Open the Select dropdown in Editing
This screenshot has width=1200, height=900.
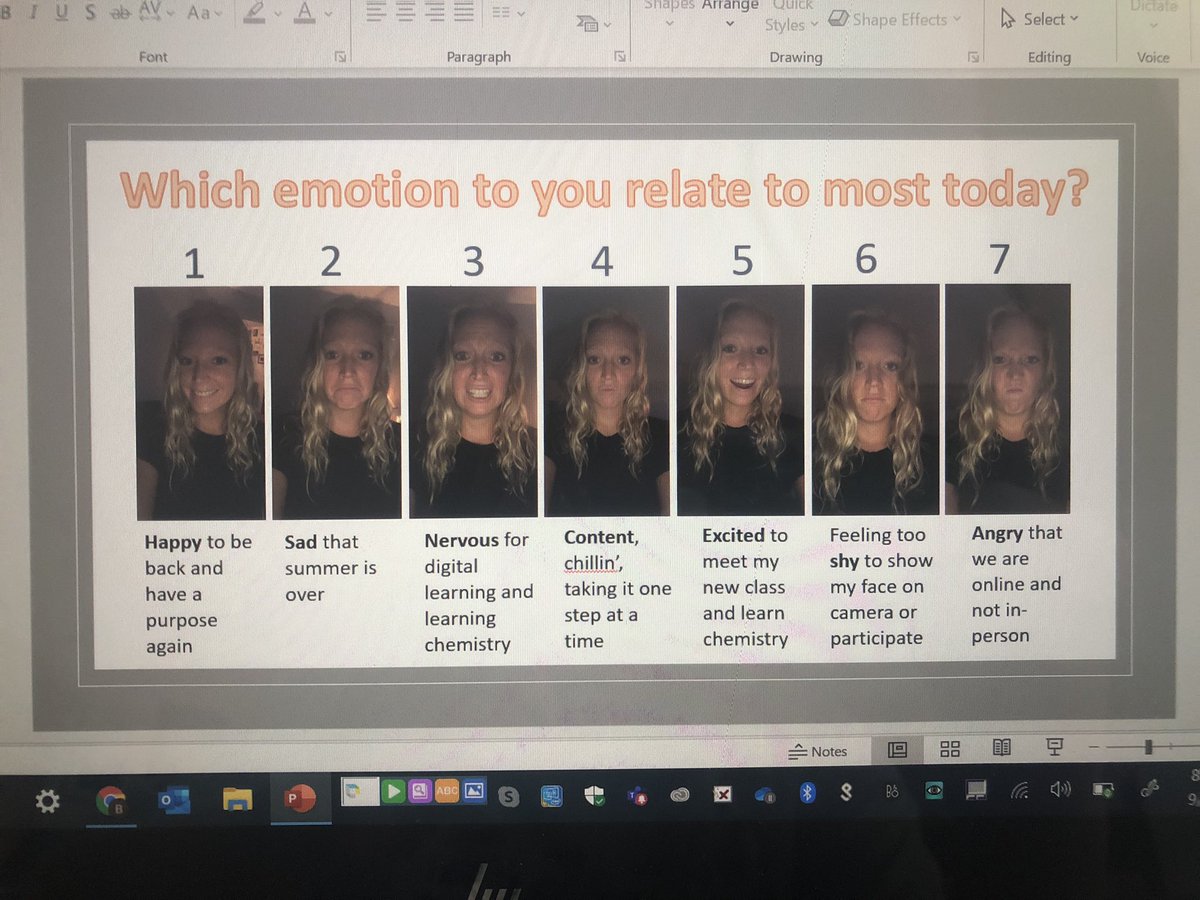pos(1041,18)
